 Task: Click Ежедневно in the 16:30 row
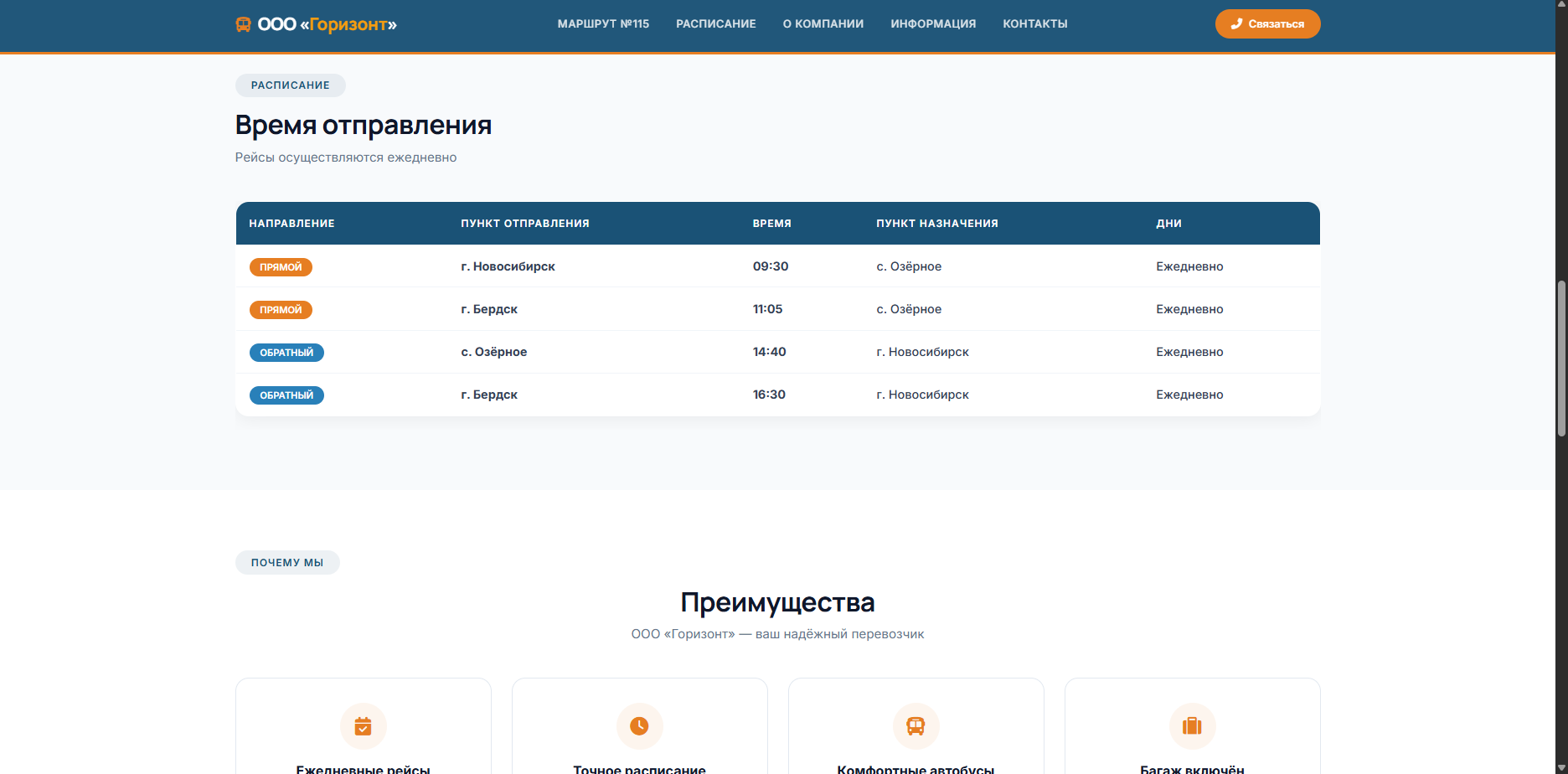[x=1189, y=395]
